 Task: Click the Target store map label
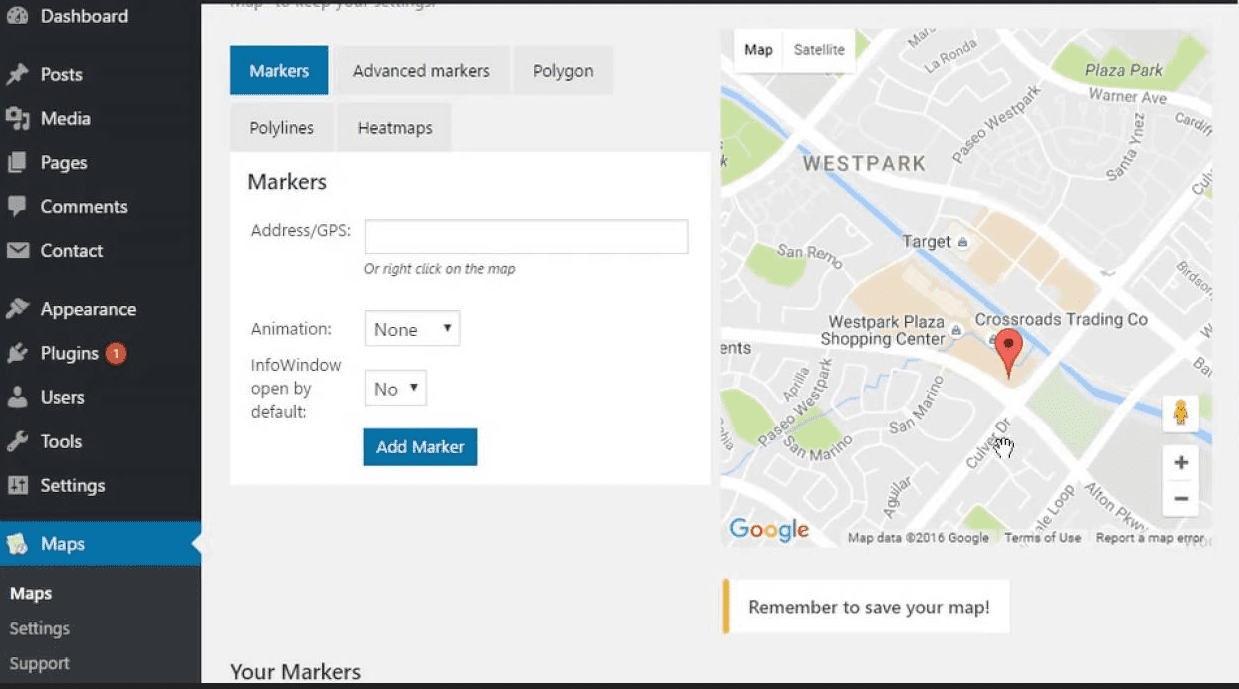(927, 241)
